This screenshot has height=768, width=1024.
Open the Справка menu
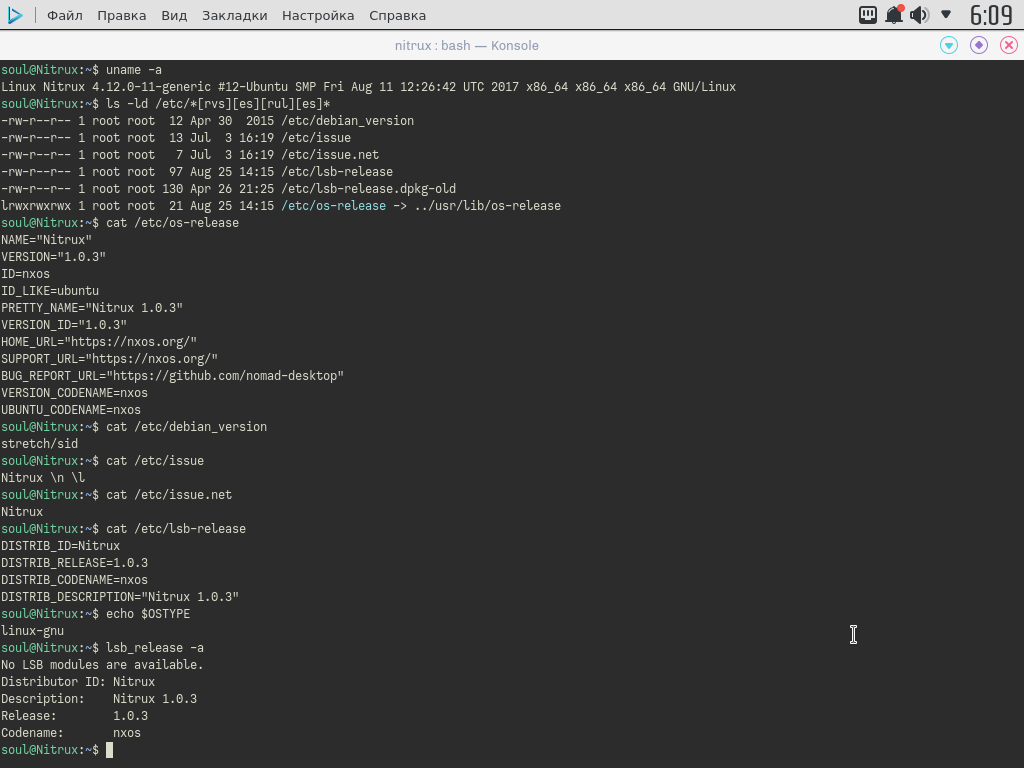[x=397, y=15]
